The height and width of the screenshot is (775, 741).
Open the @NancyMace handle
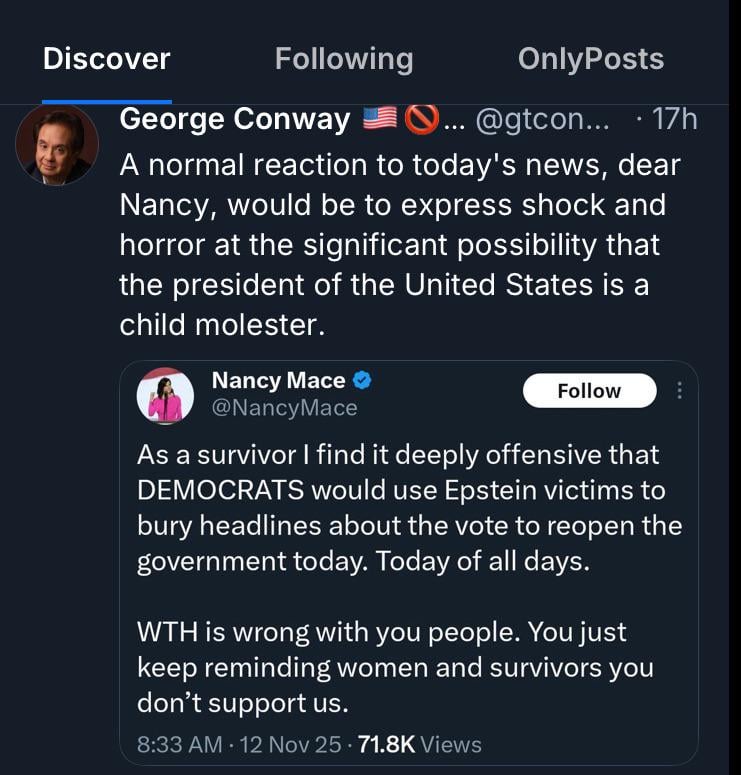(284, 408)
